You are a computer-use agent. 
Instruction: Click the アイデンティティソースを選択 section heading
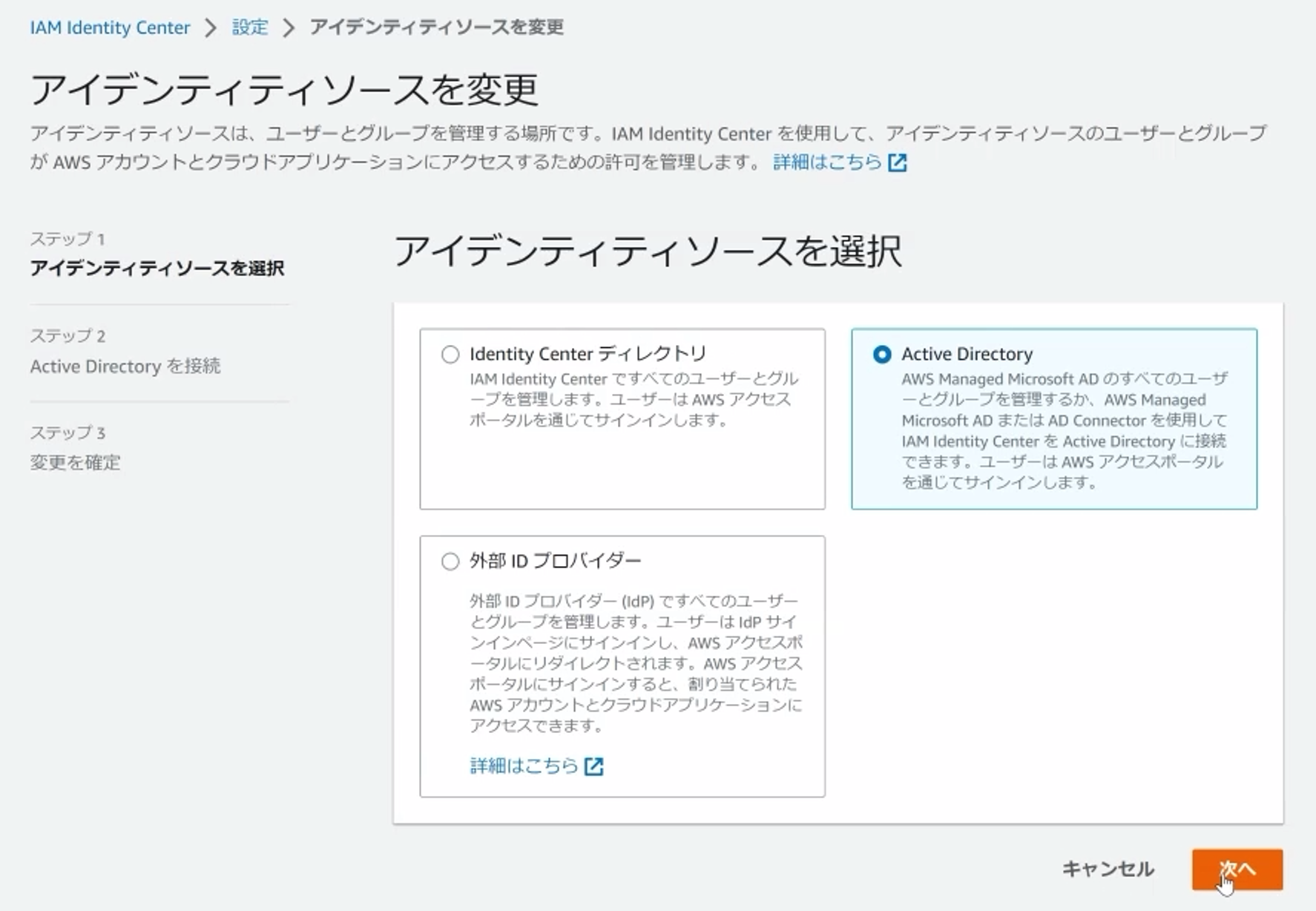click(648, 251)
